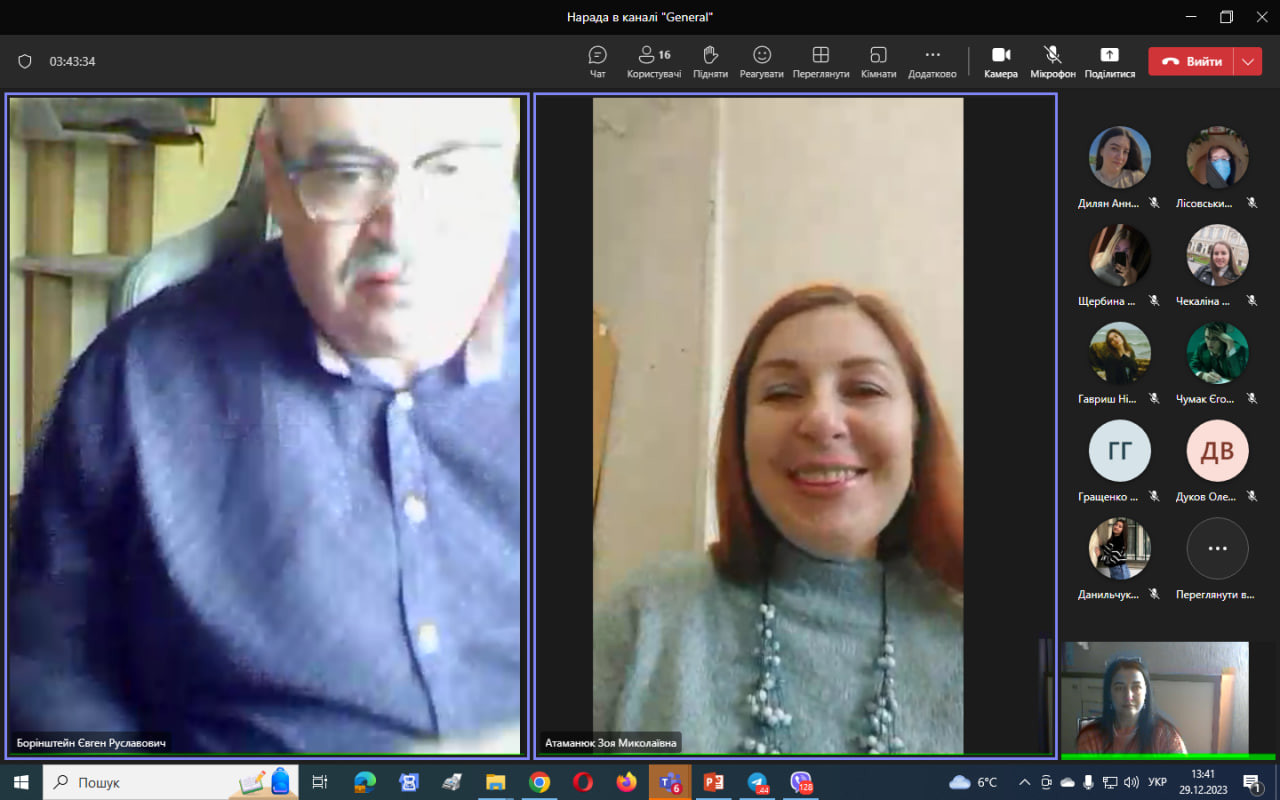Image resolution: width=1280 pixels, height=800 pixels.
Task: Select Атаманюк Зоя Миколаївна's video tile
Action: pyautogui.click(x=795, y=426)
